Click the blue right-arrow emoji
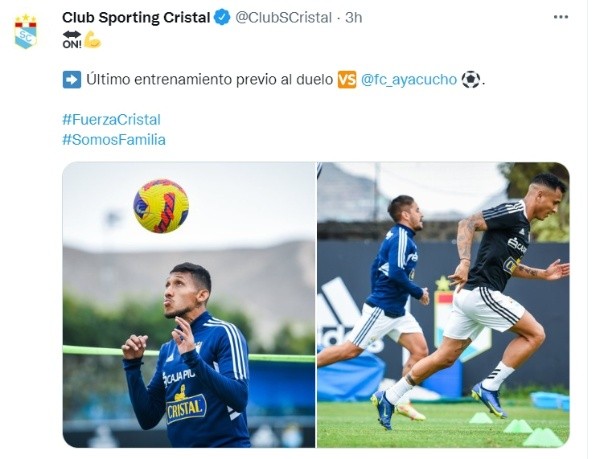Screen dimensions: 600x459 (72, 80)
